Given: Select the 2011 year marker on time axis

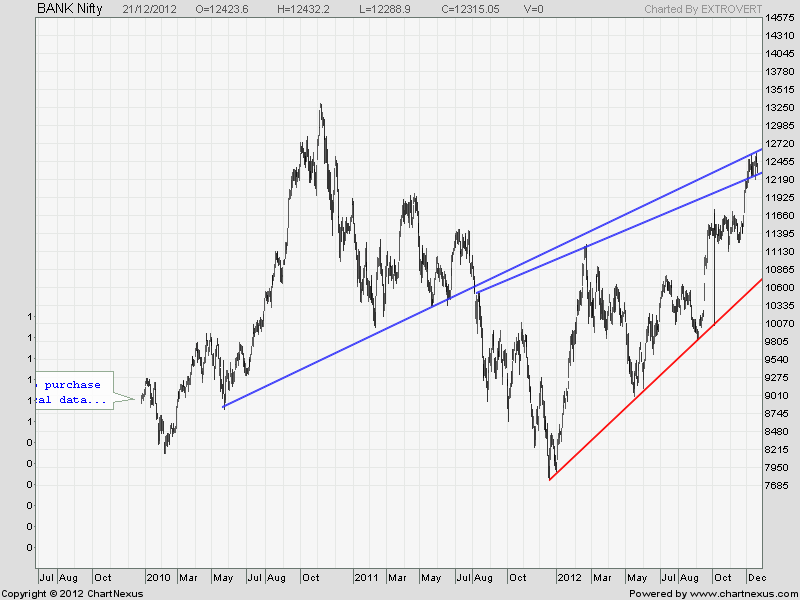Looking at the screenshot, I should pos(366,578).
